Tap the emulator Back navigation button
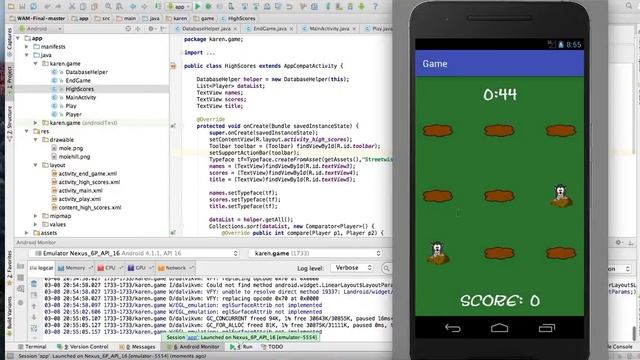Screen dimensions: 640x360 (x=453, y=328)
